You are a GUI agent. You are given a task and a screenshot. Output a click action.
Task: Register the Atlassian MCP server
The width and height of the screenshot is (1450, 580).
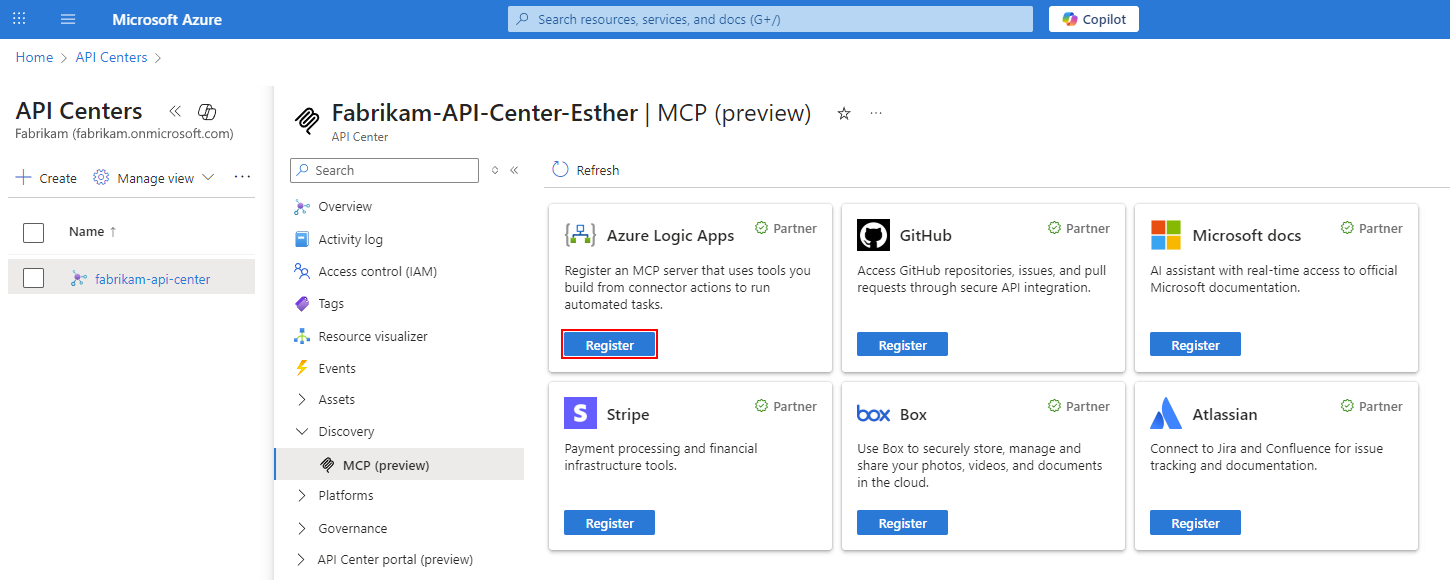(x=1196, y=522)
